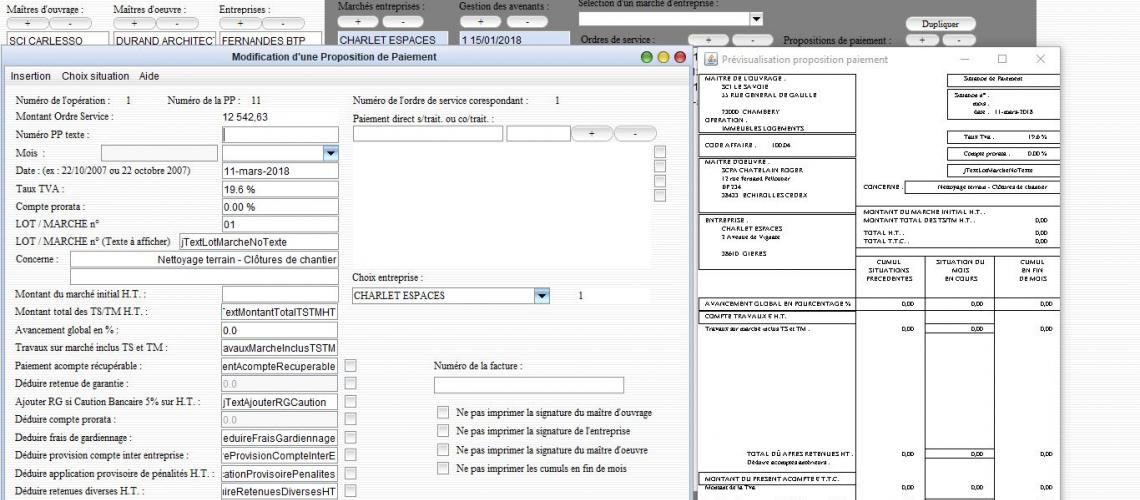Click the Numéro PP texte input field
The image size is (1140, 500).
point(280,134)
